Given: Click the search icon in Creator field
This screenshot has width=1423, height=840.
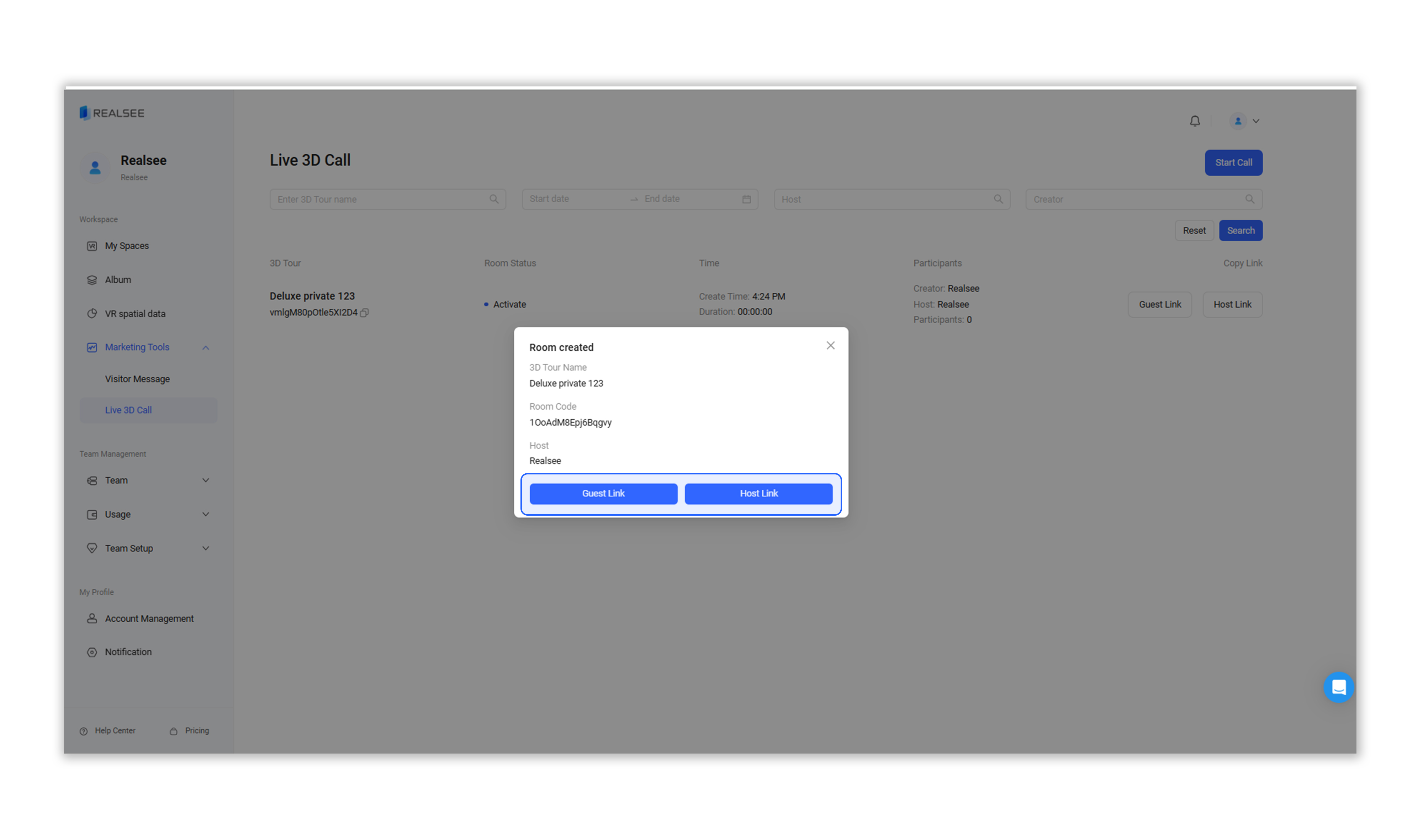Looking at the screenshot, I should [1249, 199].
